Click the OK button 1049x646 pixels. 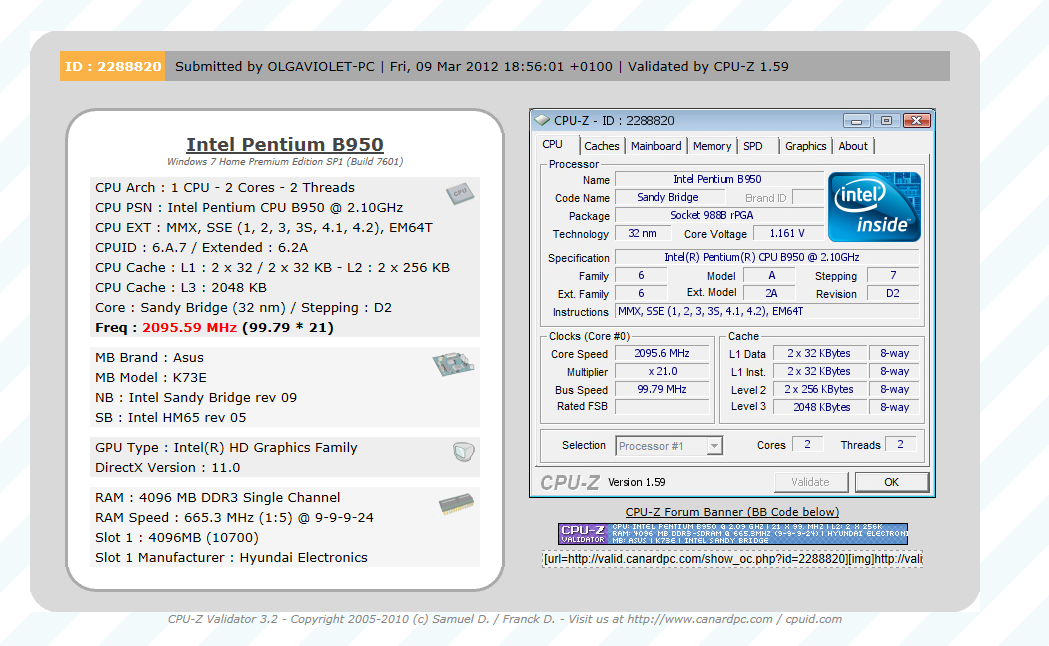pyautogui.click(x=892, y=482)
